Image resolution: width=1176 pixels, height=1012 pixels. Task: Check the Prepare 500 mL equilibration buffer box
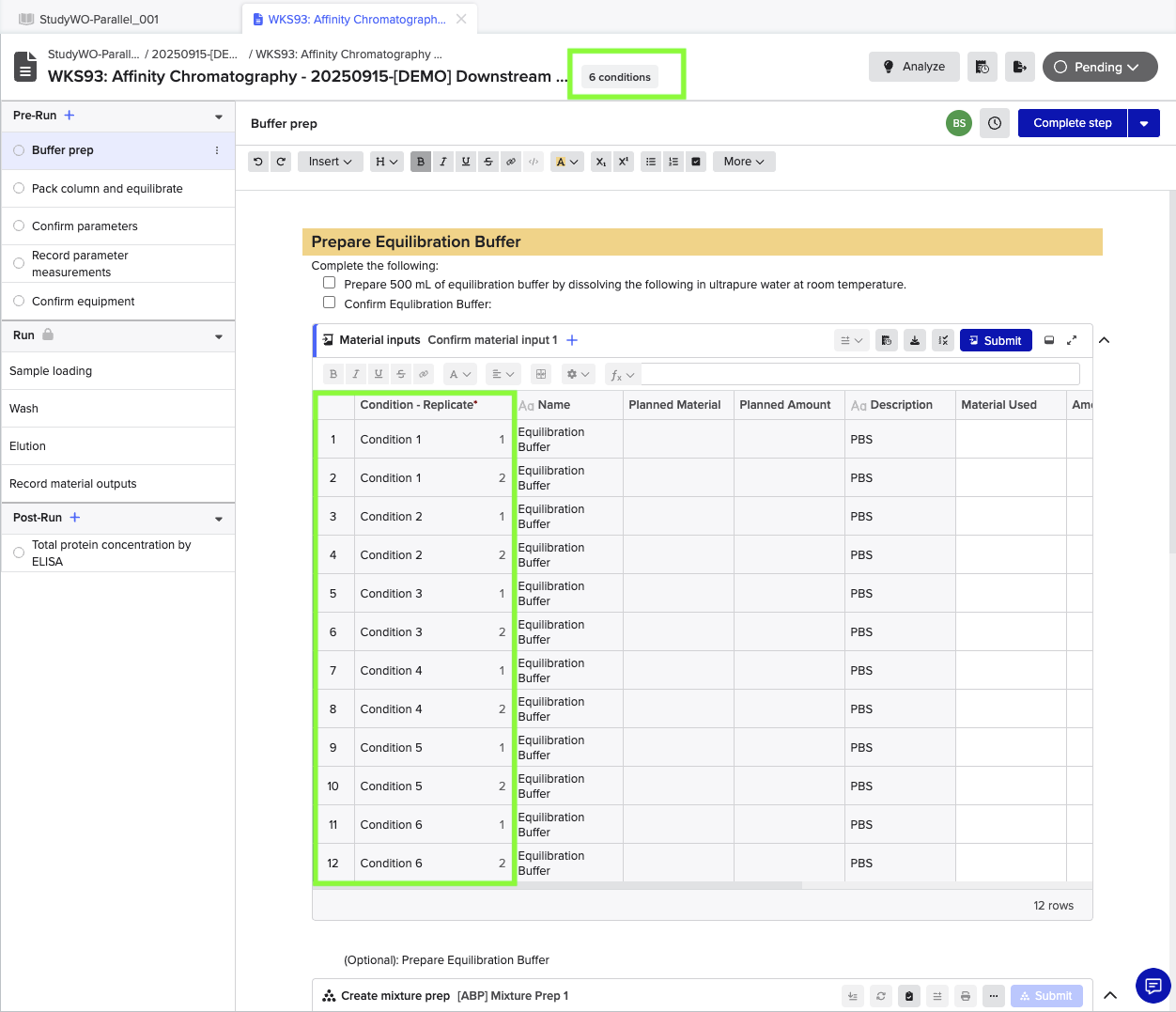coord(330,283)
